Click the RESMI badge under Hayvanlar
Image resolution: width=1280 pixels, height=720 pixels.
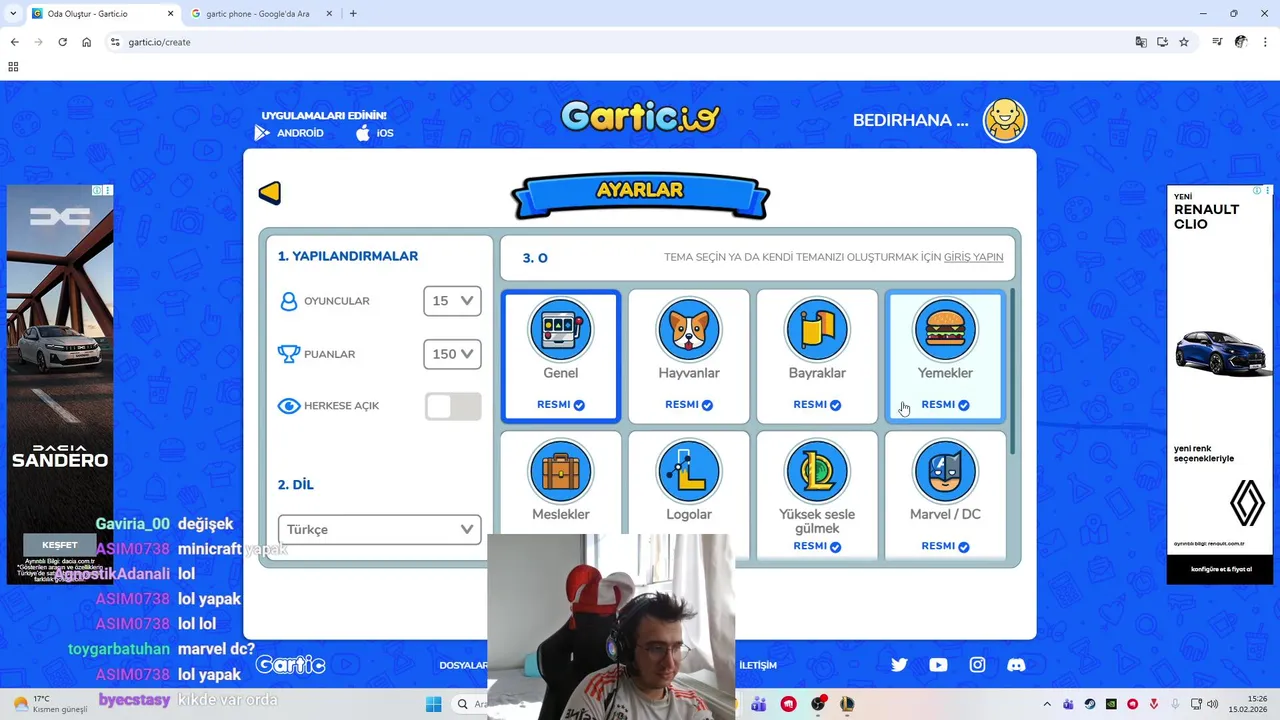(x=689, y=405)
